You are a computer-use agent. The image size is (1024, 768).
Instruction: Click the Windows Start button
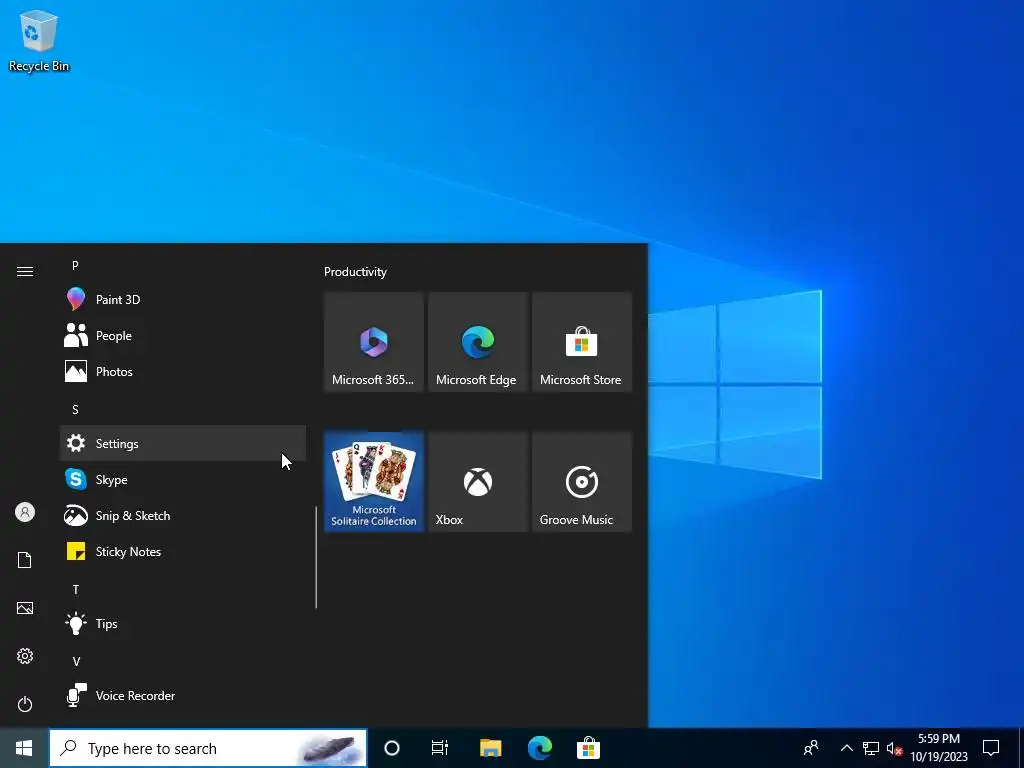click(x=24, y=748)
